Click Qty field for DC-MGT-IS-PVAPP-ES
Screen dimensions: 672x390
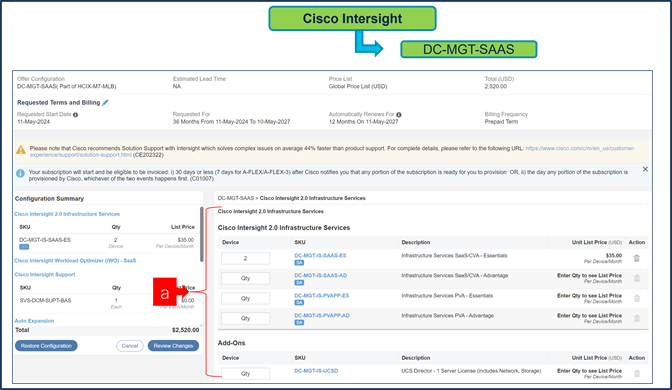click(x=246, y=298)
